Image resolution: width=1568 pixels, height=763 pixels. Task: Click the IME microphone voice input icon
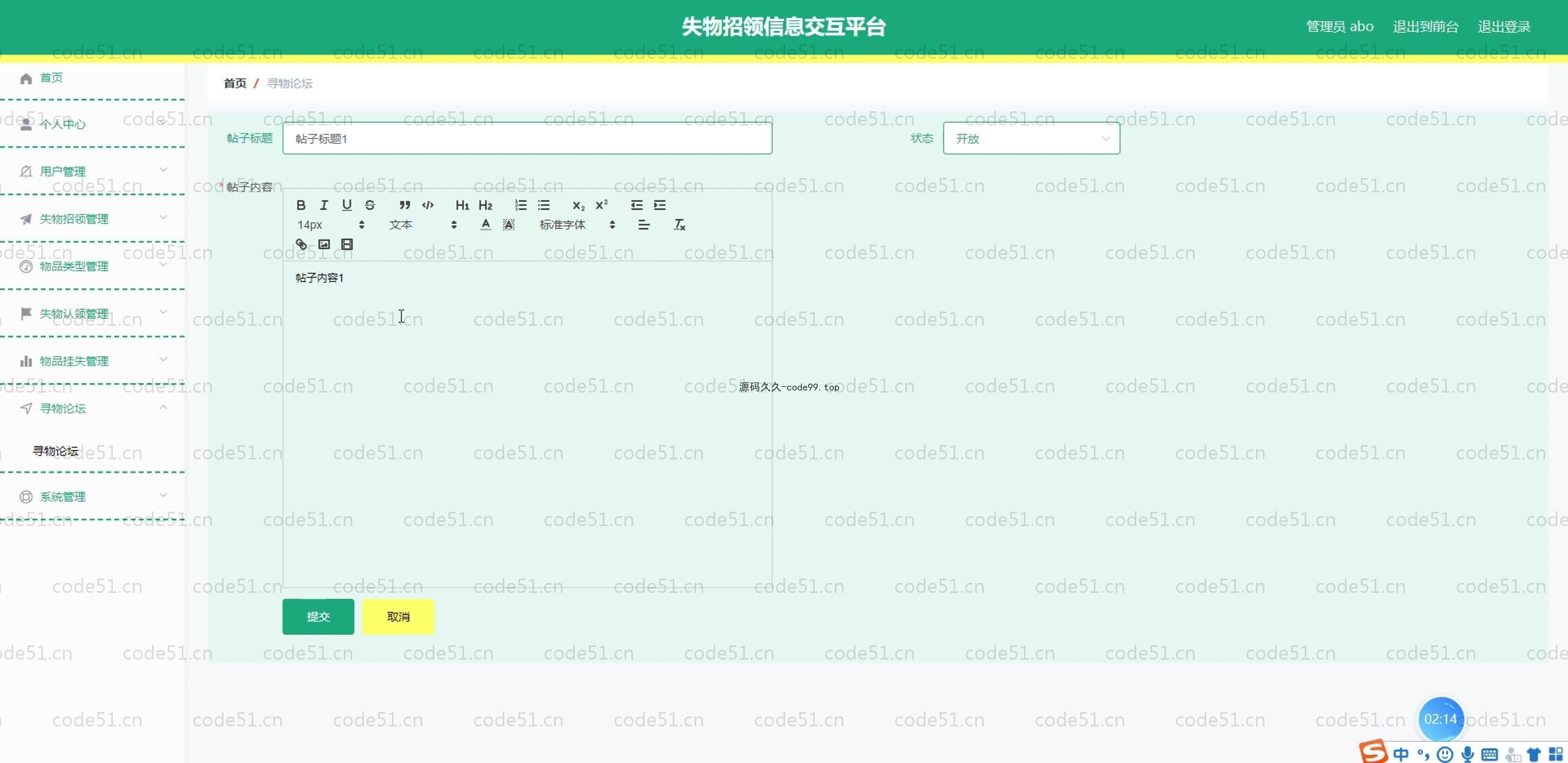click(x=1467, y=755)
